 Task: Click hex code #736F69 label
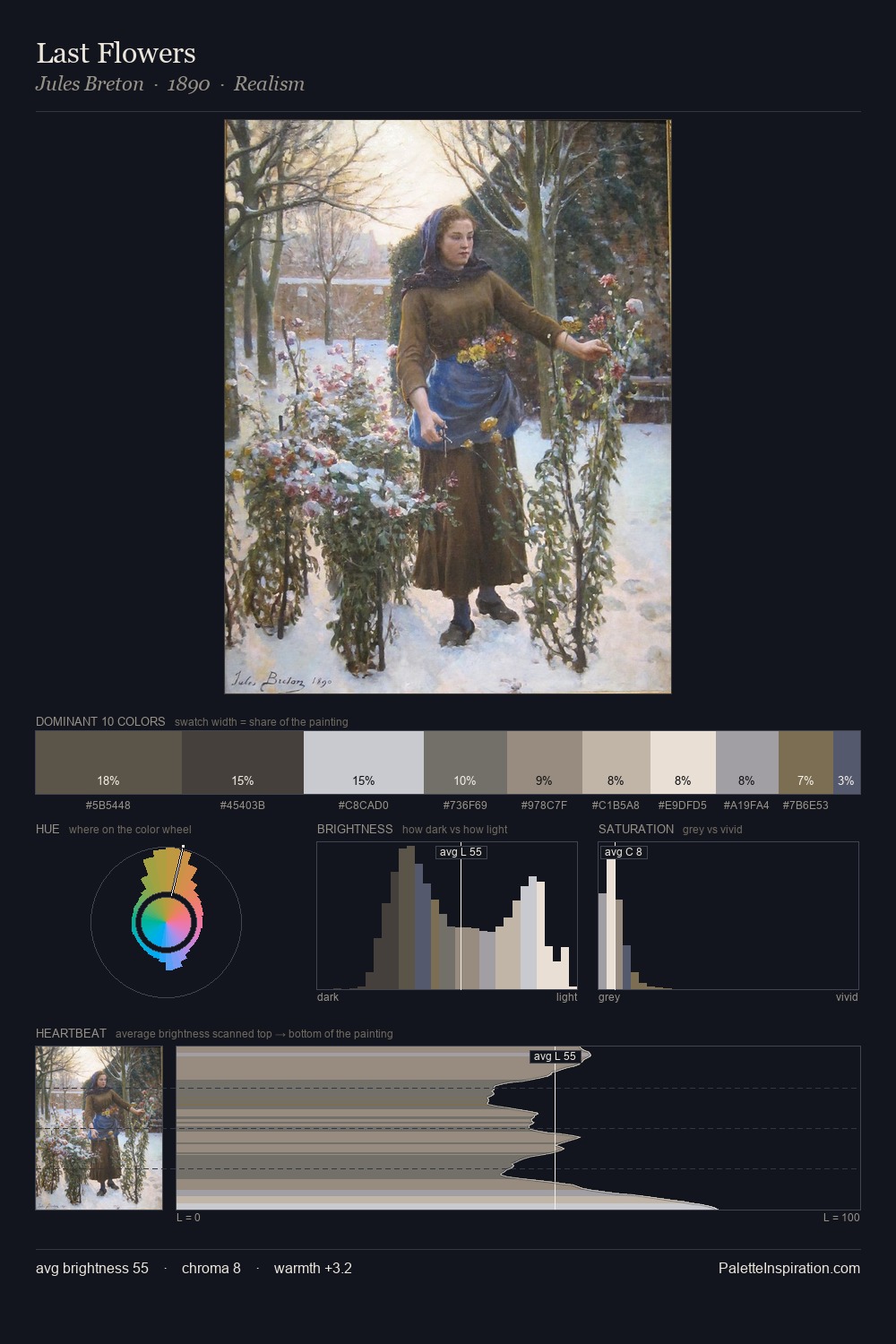pyautogui.click(x=465, y=806)
